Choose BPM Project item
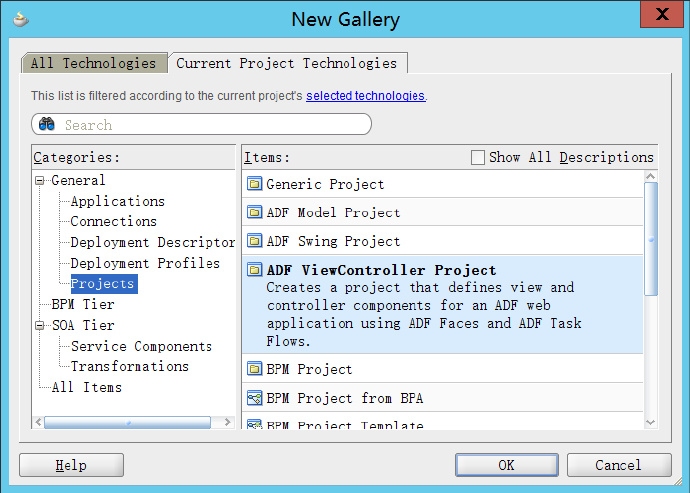This screenshot has width=690, height=493. coord(442,368)
